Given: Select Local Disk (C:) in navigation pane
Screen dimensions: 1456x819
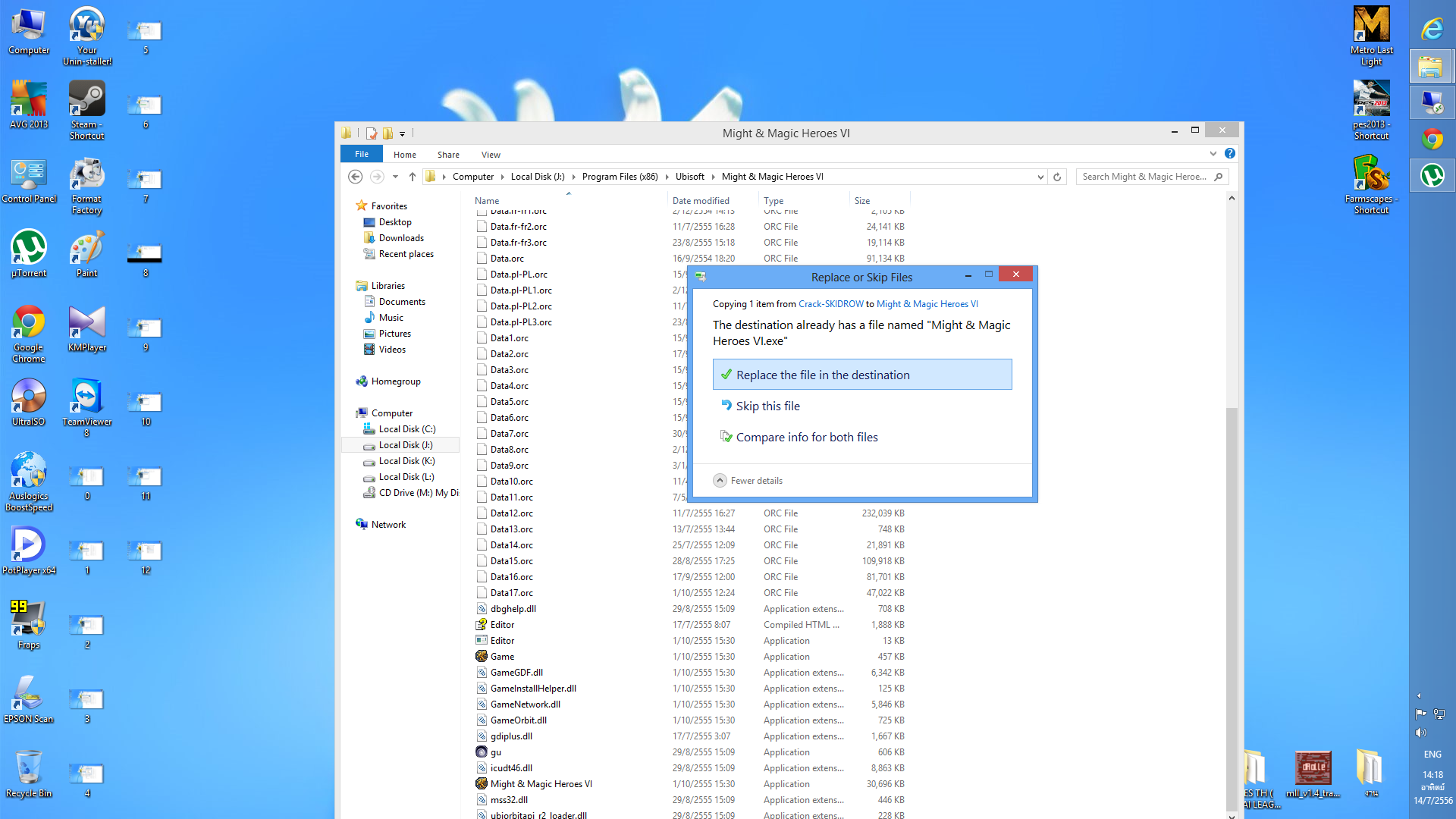Looking at the screenshot, I should 406,429.
